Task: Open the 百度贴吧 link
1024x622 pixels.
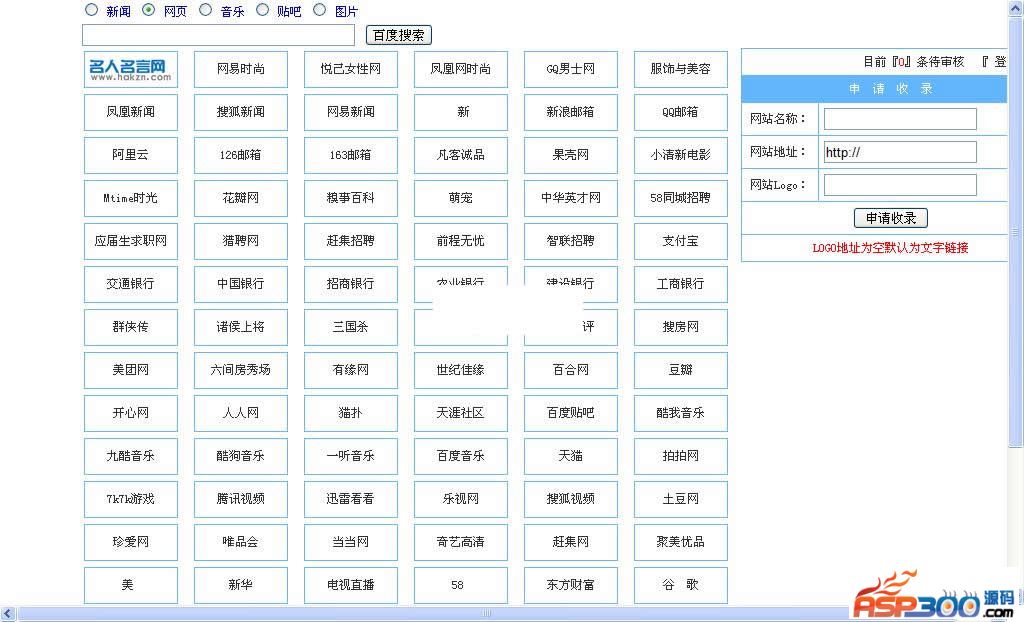Action: [x=571, y=414]
